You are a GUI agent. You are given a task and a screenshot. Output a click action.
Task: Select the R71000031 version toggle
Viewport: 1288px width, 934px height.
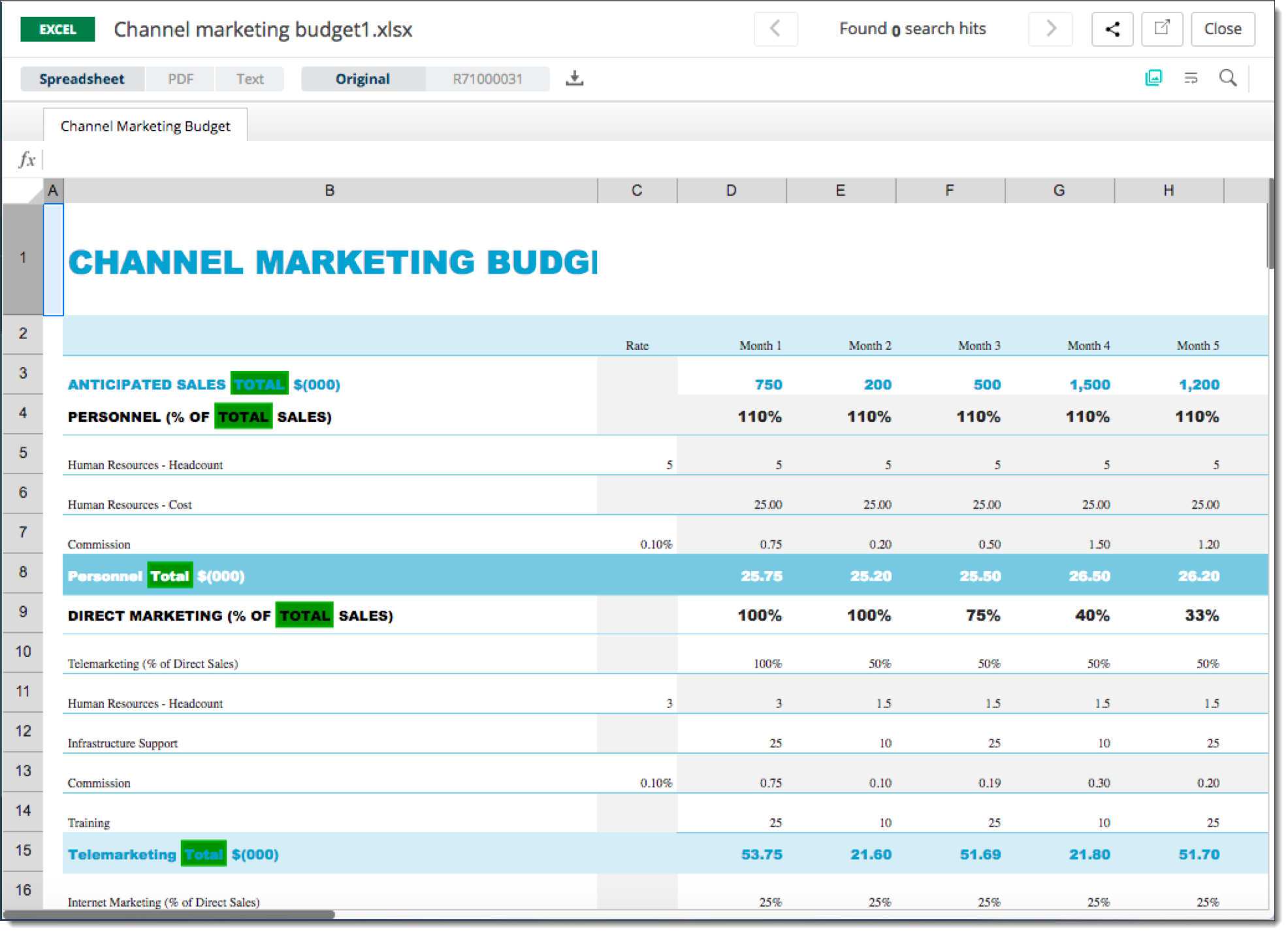[487, 79]
